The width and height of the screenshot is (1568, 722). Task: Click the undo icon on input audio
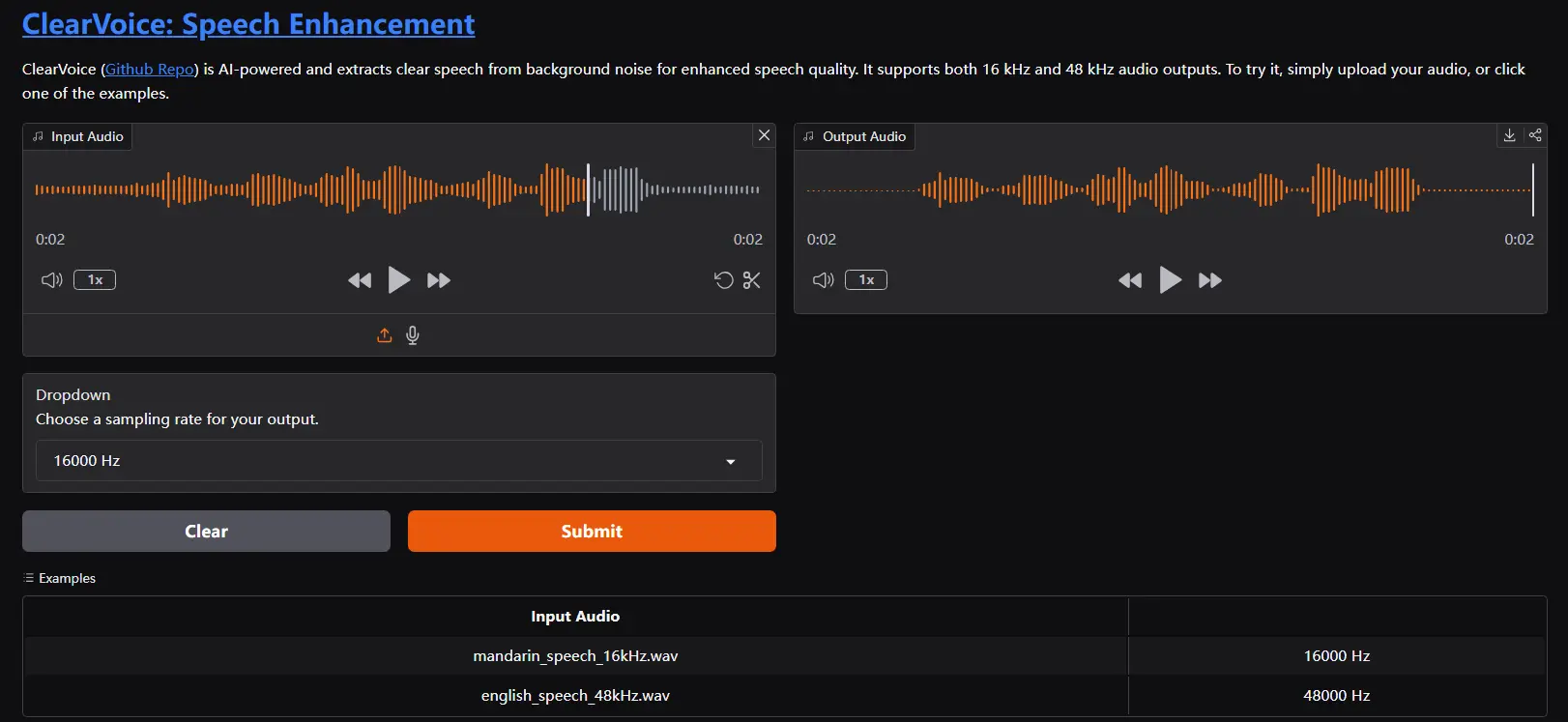723,280
